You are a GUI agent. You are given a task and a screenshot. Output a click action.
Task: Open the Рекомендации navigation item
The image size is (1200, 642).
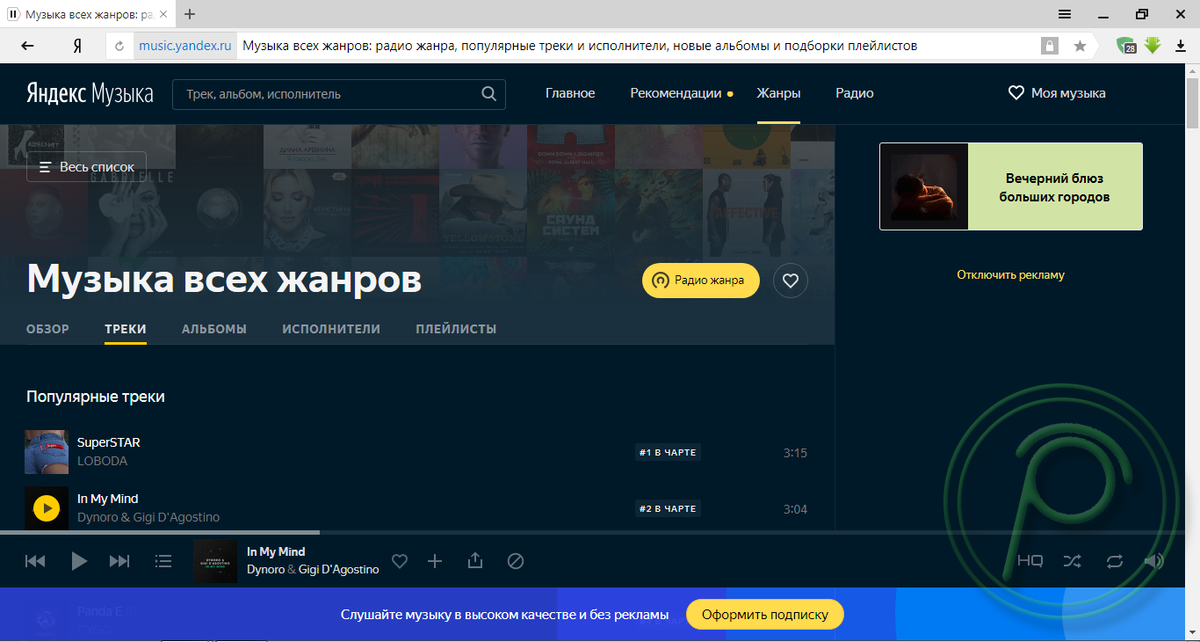pos(676,93)
